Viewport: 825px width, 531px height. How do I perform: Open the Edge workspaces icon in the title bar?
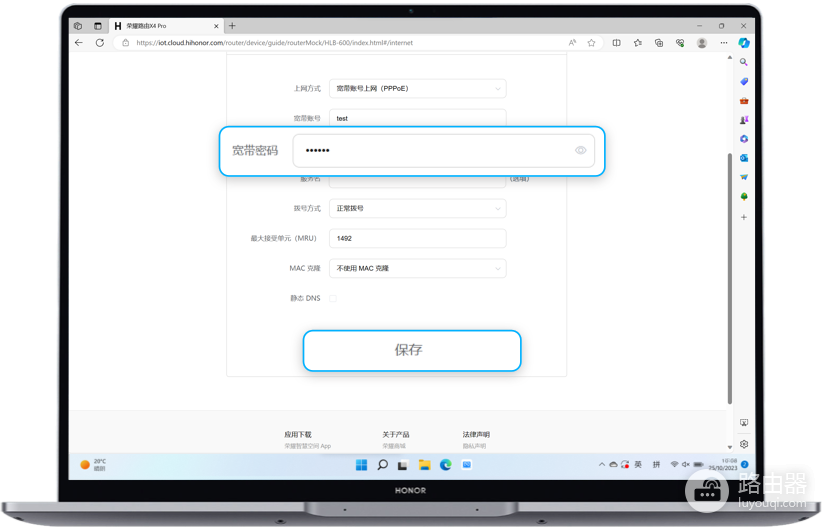78,26
